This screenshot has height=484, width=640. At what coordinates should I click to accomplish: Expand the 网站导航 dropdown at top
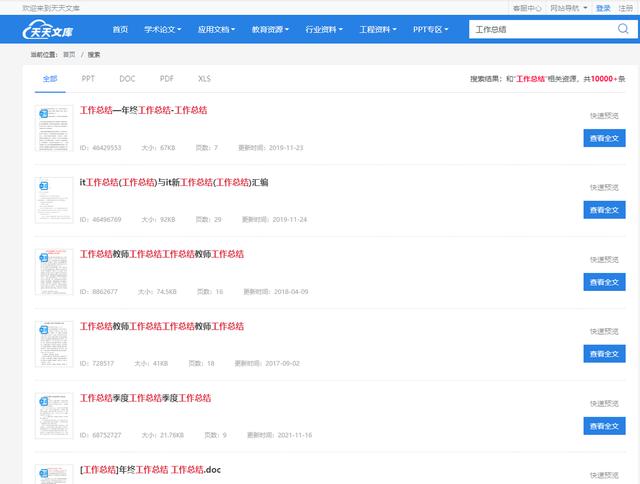[569, 8]
